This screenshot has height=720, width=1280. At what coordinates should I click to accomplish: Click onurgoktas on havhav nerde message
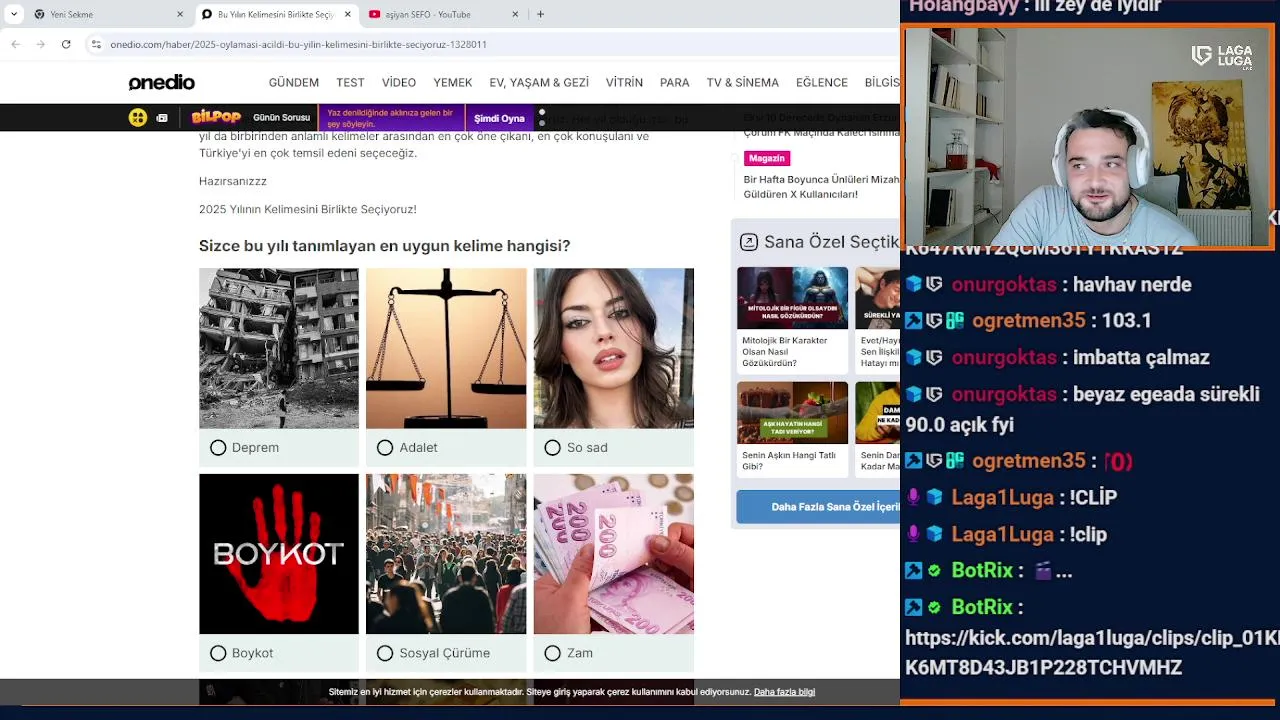click(x=1004, y=285)
